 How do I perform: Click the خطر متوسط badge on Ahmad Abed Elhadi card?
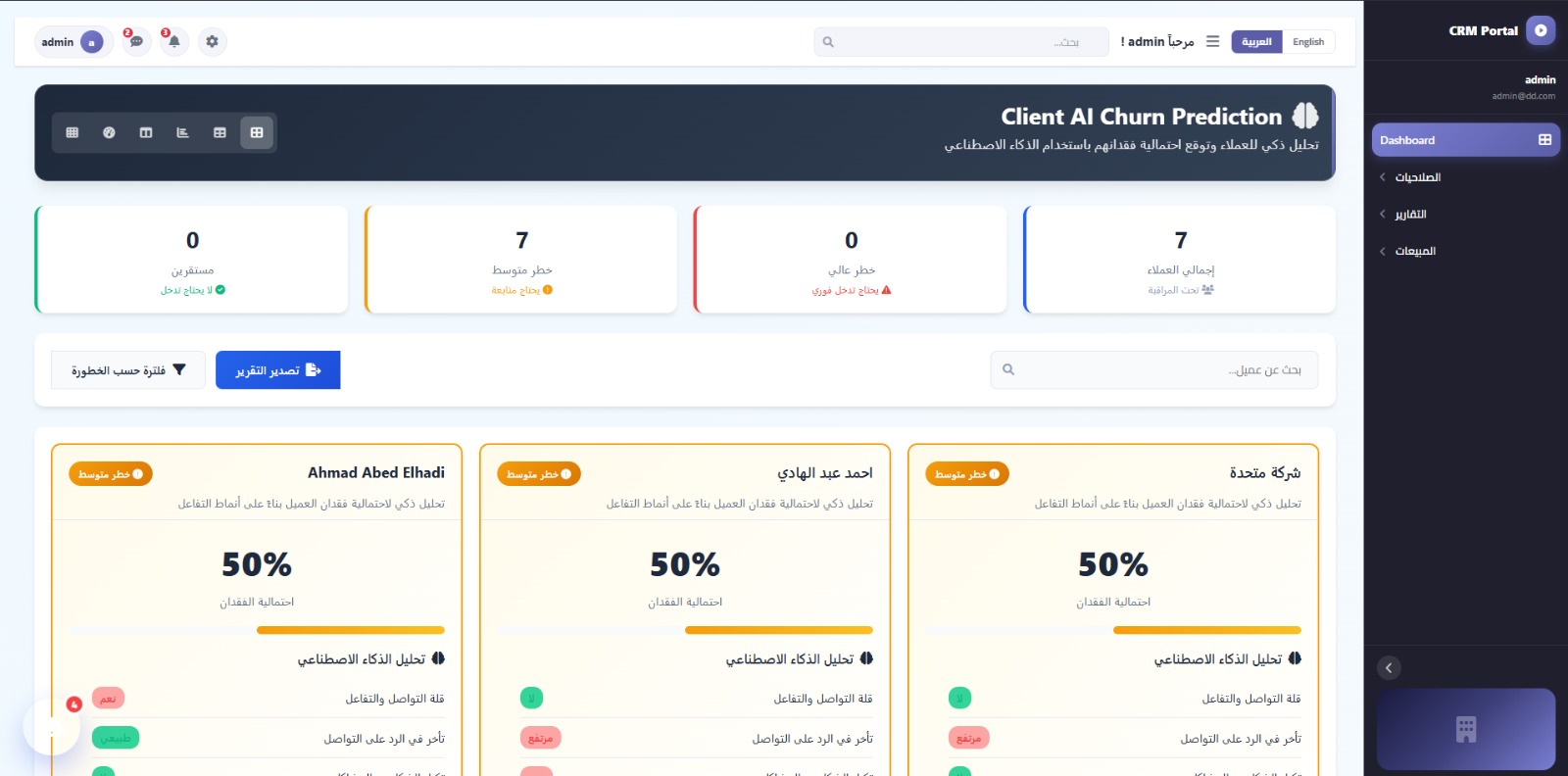111,474
